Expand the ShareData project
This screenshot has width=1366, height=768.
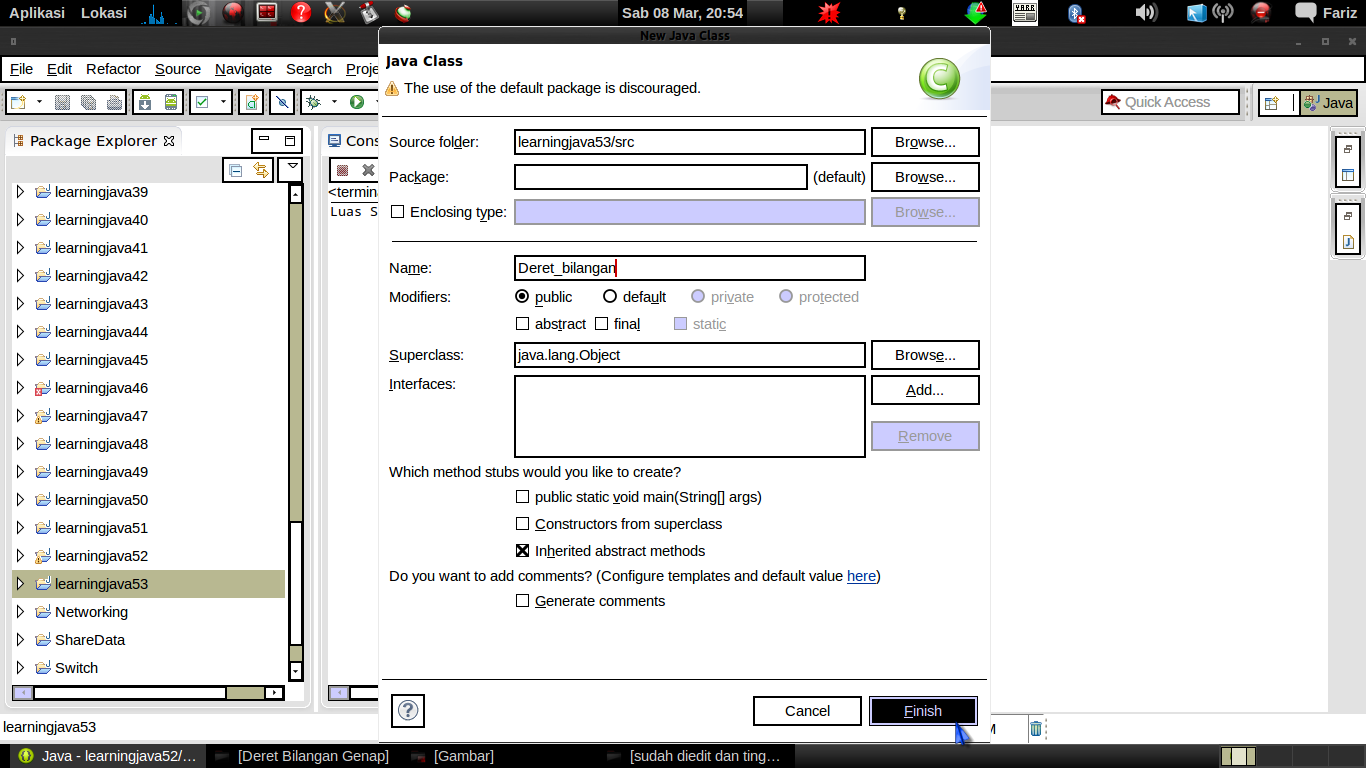pyautogui.click(x=20, y=640)
